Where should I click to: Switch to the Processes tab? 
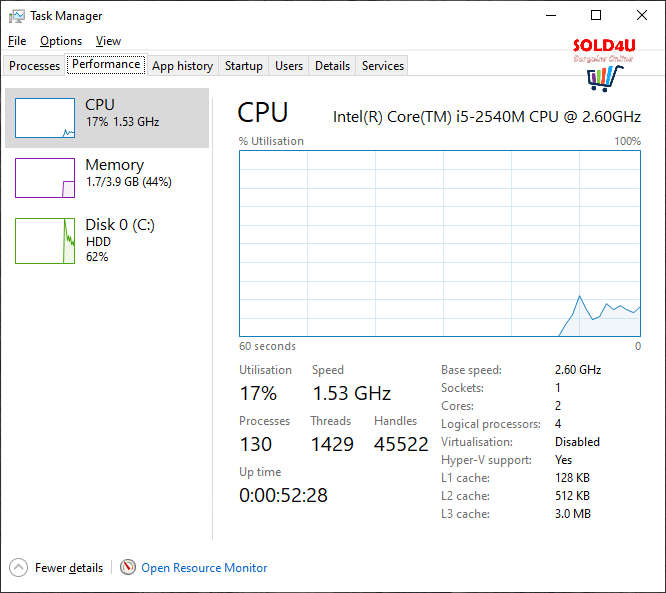coord(35,66)
